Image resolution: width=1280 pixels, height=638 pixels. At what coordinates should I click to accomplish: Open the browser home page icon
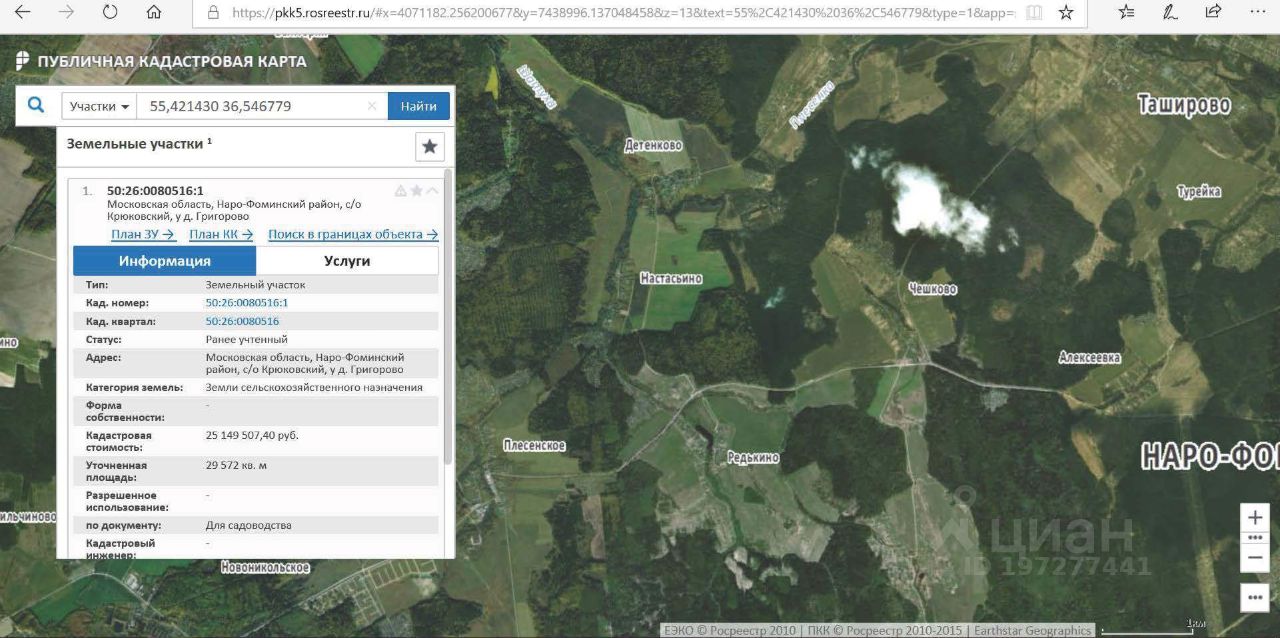(x=153, y=12)
